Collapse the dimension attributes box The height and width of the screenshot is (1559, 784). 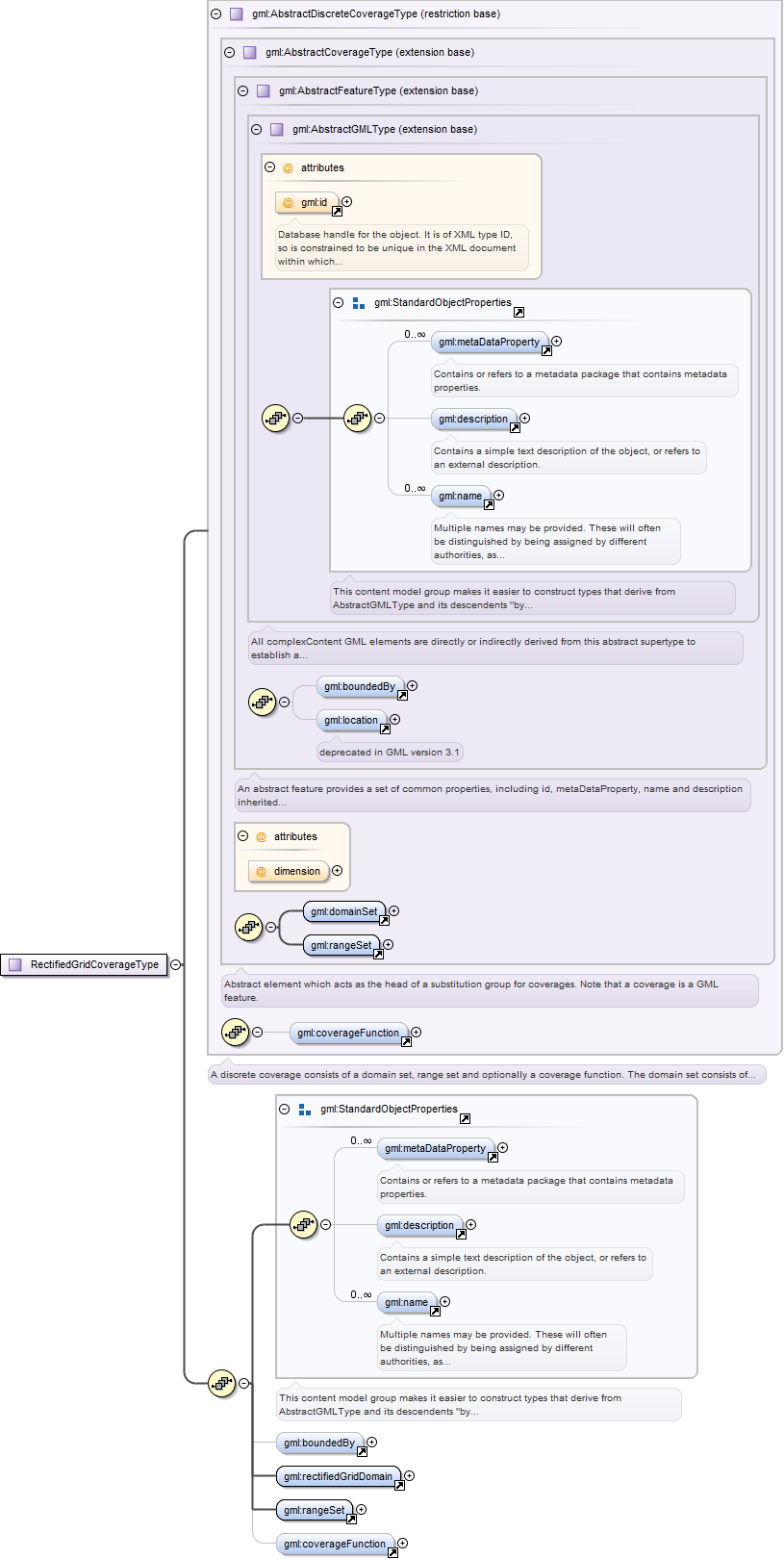tap(242, 835)
